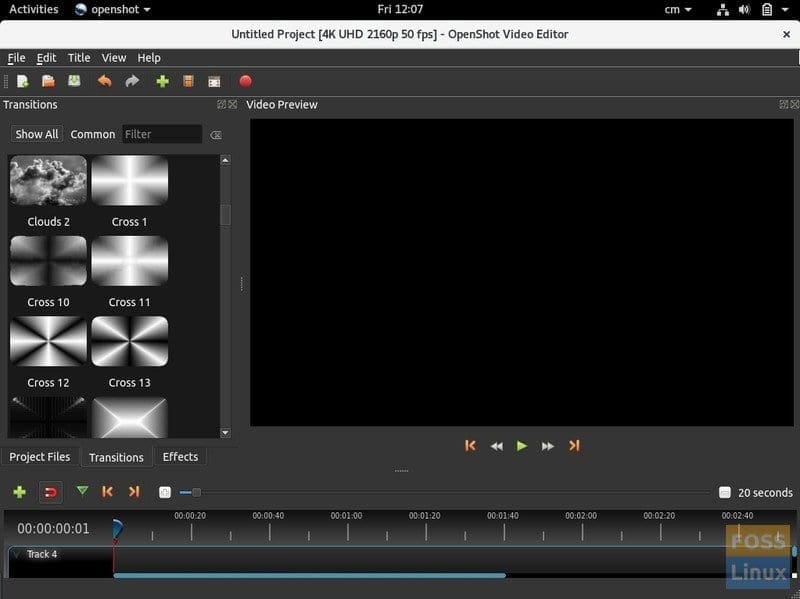
Task: Click the Fast Forward playback button
Action: [x=547, y=446]
